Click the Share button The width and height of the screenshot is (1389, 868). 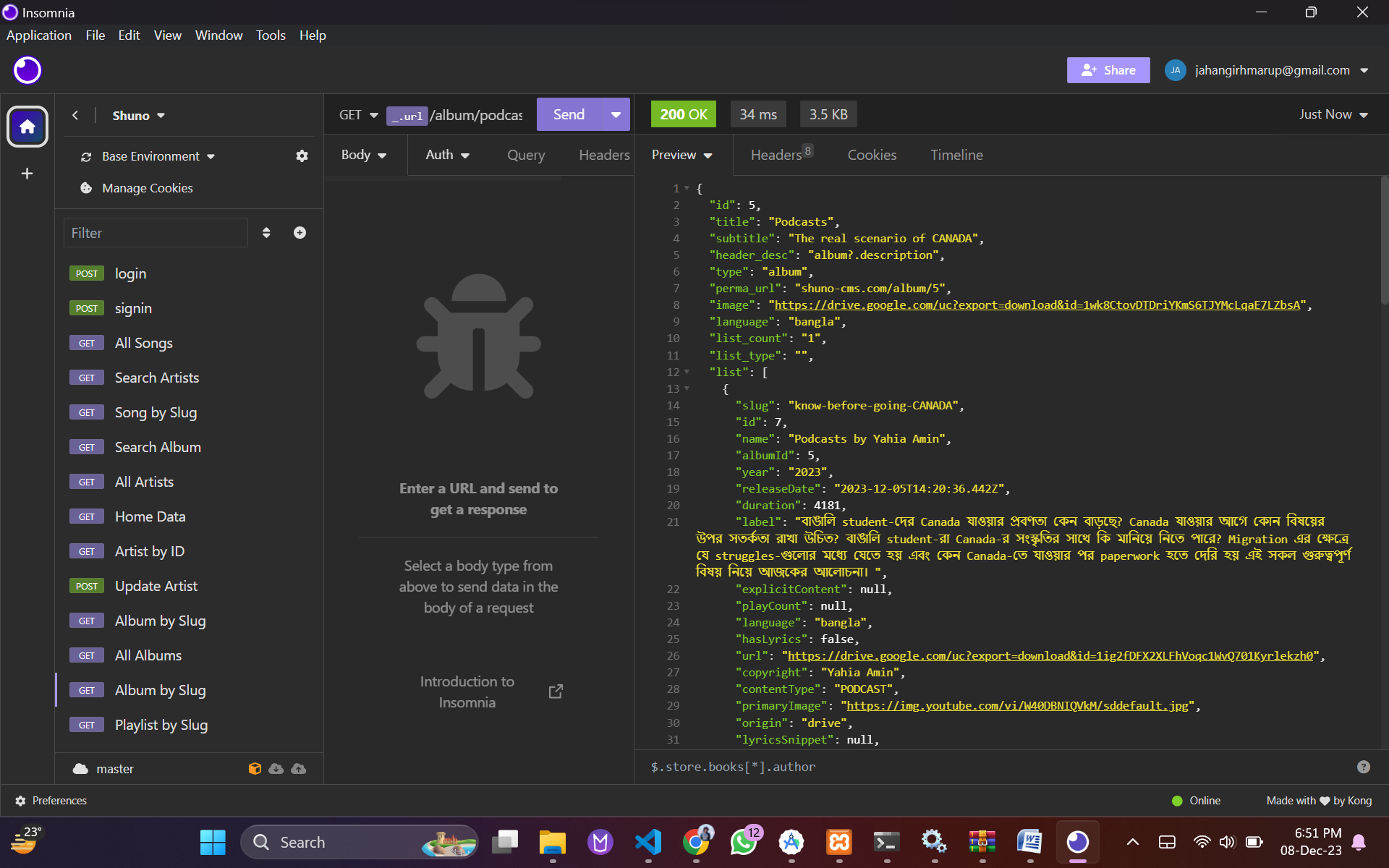(x=1108, y=70)
